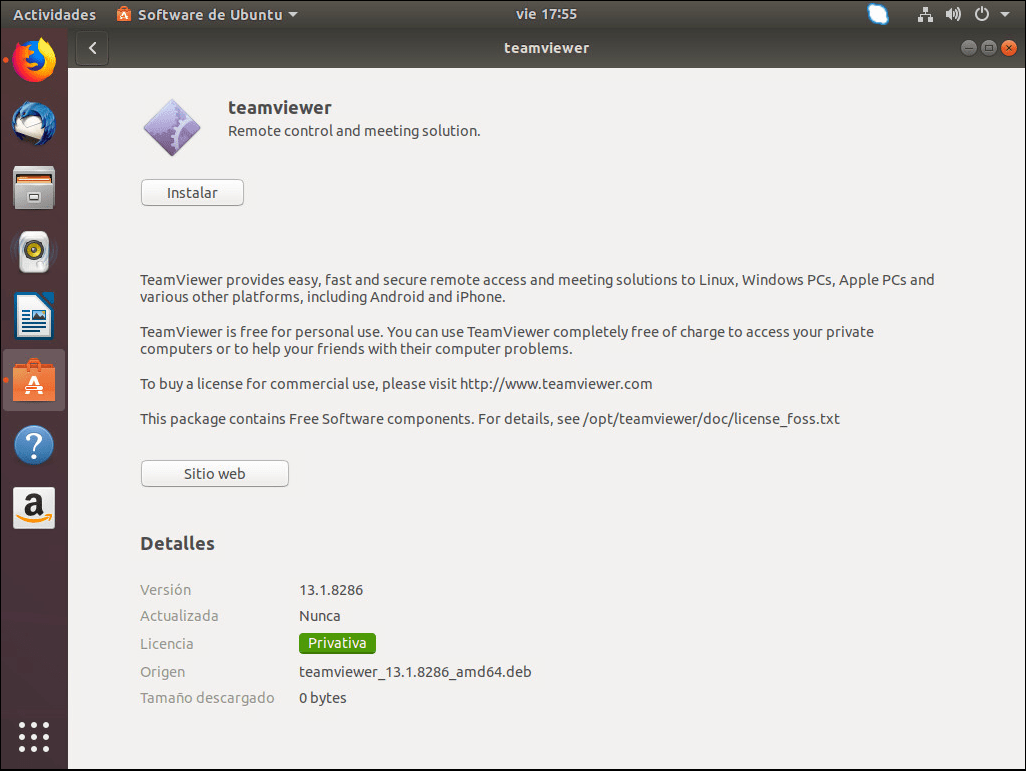
Task: Open the system menu dropdown arrow
Action: click(1005, 14)
